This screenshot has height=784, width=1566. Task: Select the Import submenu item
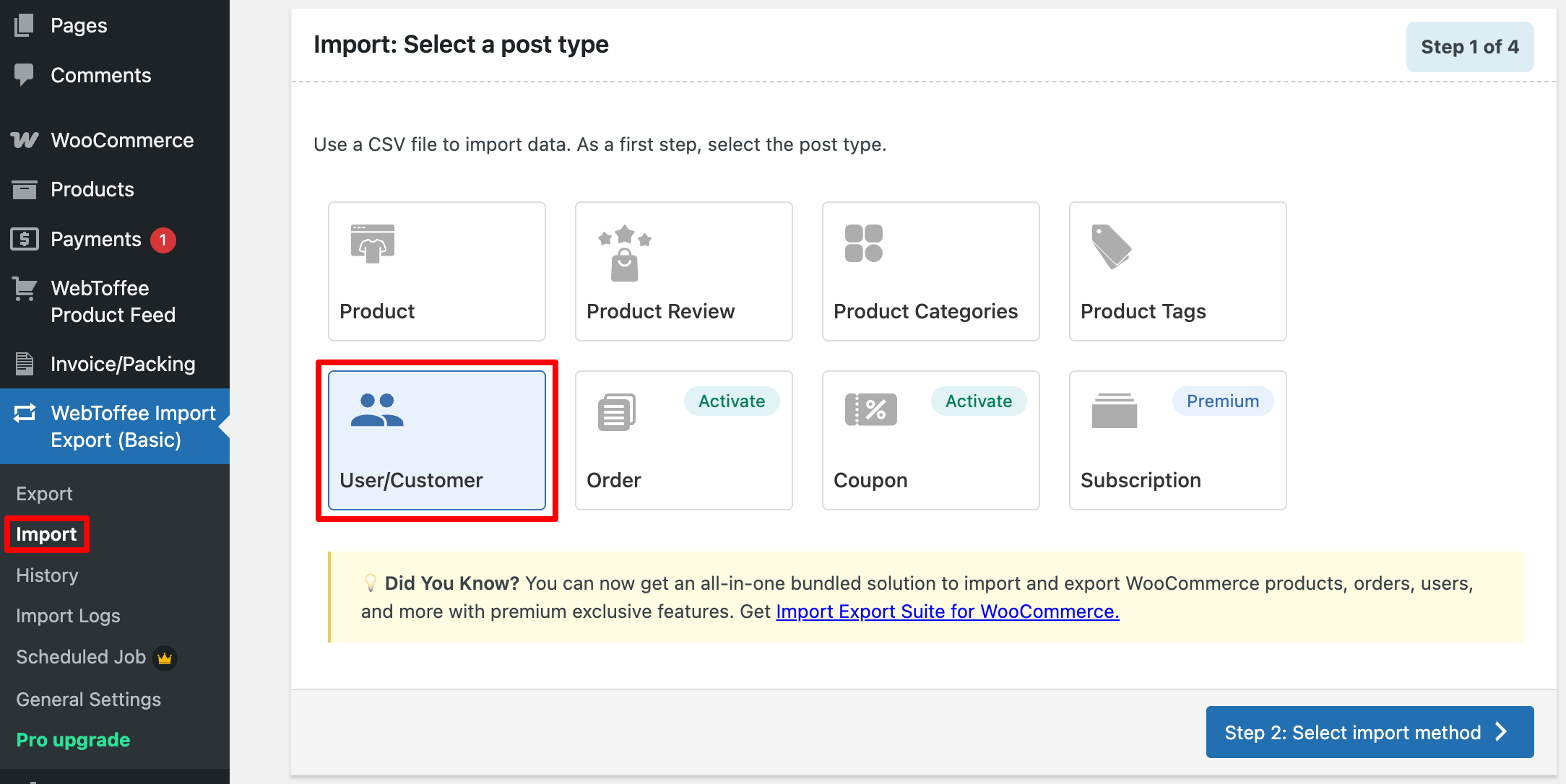pyautogui.click(x=46, y=534)
